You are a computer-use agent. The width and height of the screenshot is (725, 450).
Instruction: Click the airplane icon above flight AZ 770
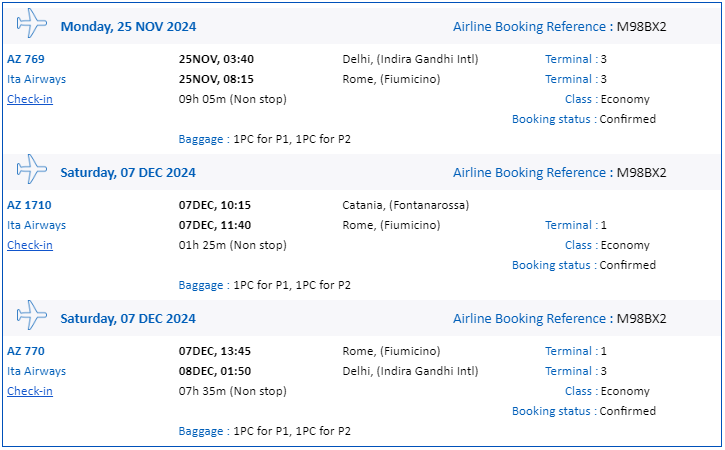point(31,315)
